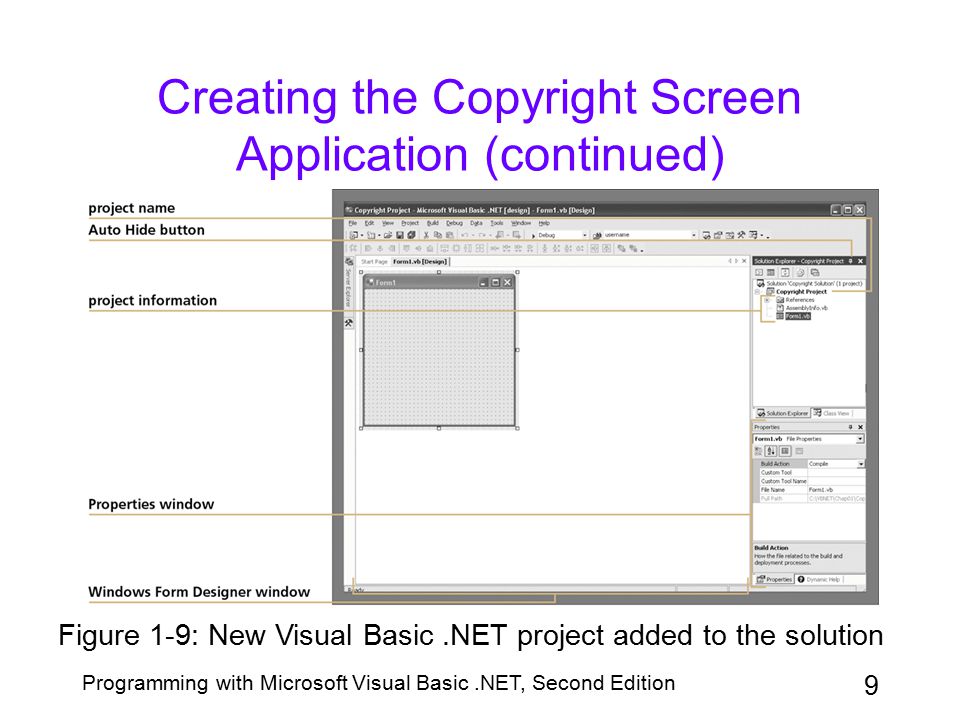
Task: Open the Debug menu
Action: tap(454, 223)
